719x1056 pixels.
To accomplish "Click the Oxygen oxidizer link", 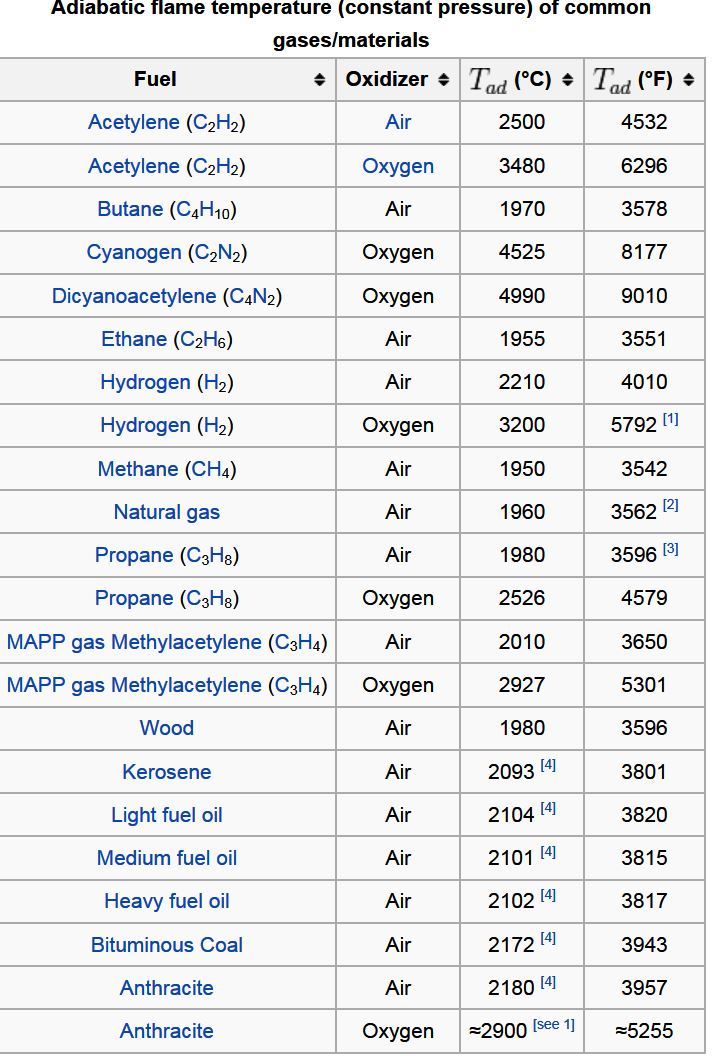I will (398, 166).
